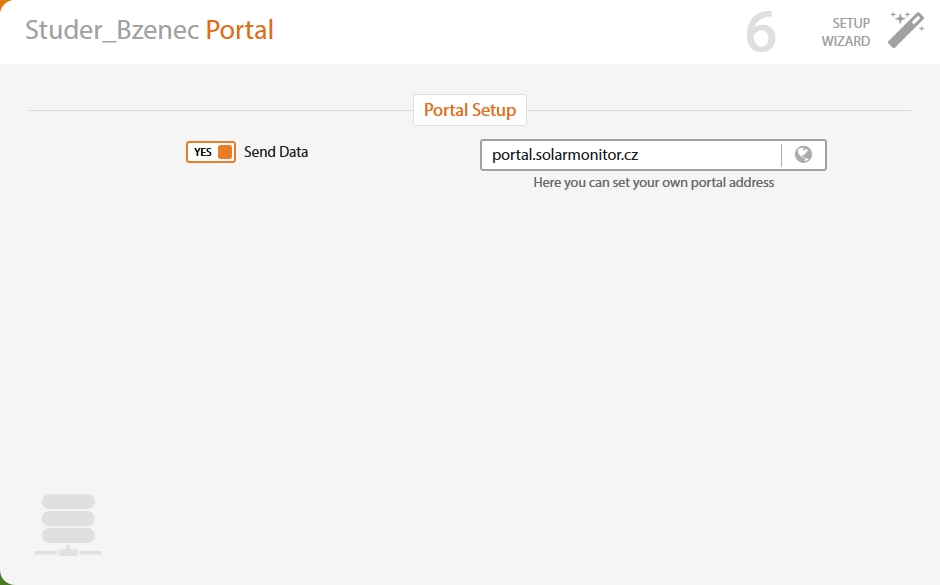Click the top disk of server icon
This screenshot has width=940, height=585.
(68, 501)
